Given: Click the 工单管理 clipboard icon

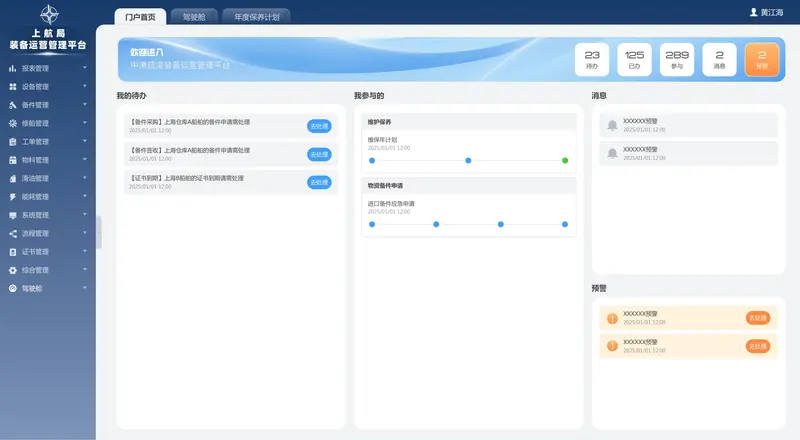Looking at the screenshot, I should click(x=13, y=142).
